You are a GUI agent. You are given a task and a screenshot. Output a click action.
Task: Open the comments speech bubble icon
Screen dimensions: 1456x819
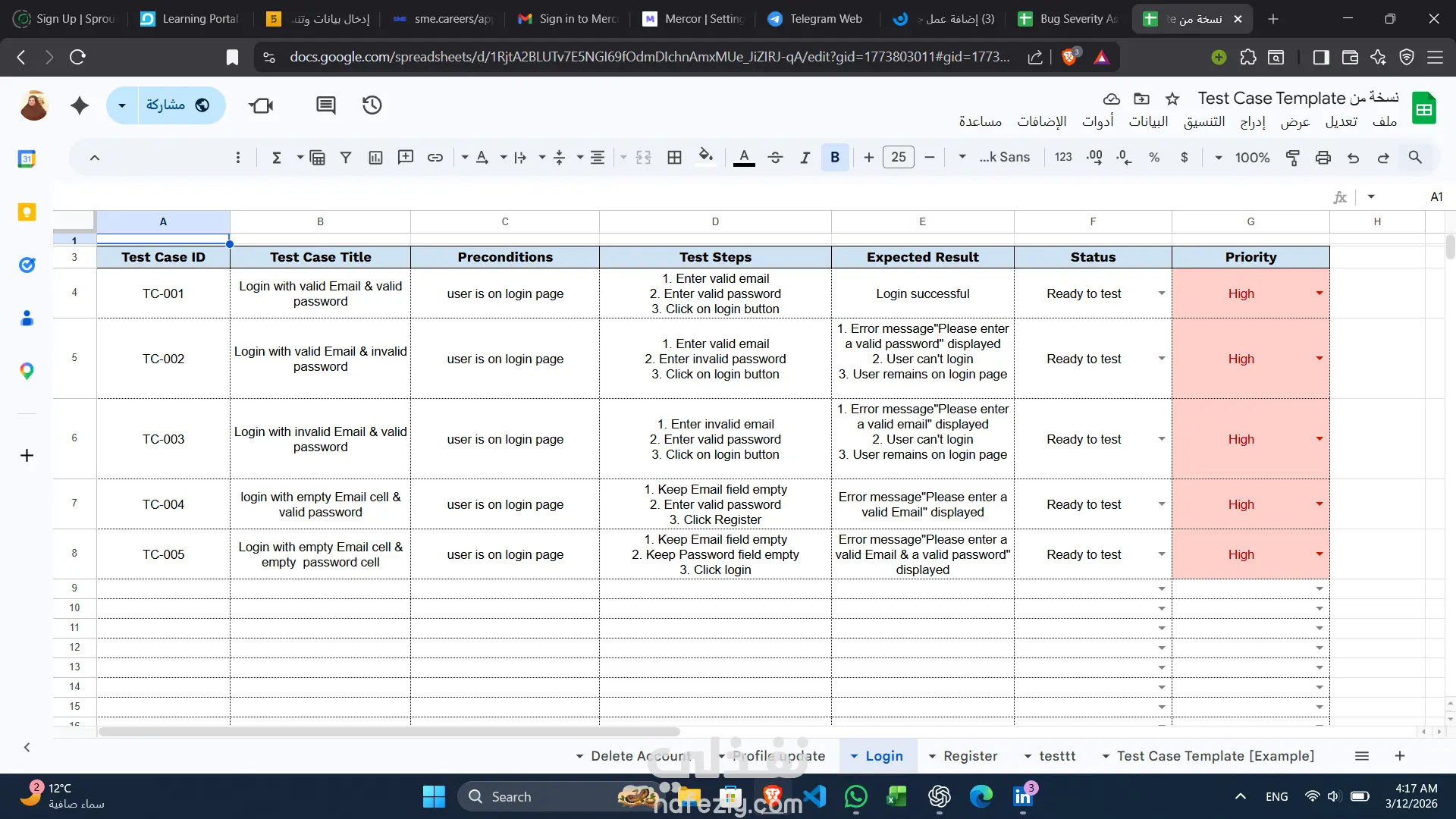coord(325,105)
